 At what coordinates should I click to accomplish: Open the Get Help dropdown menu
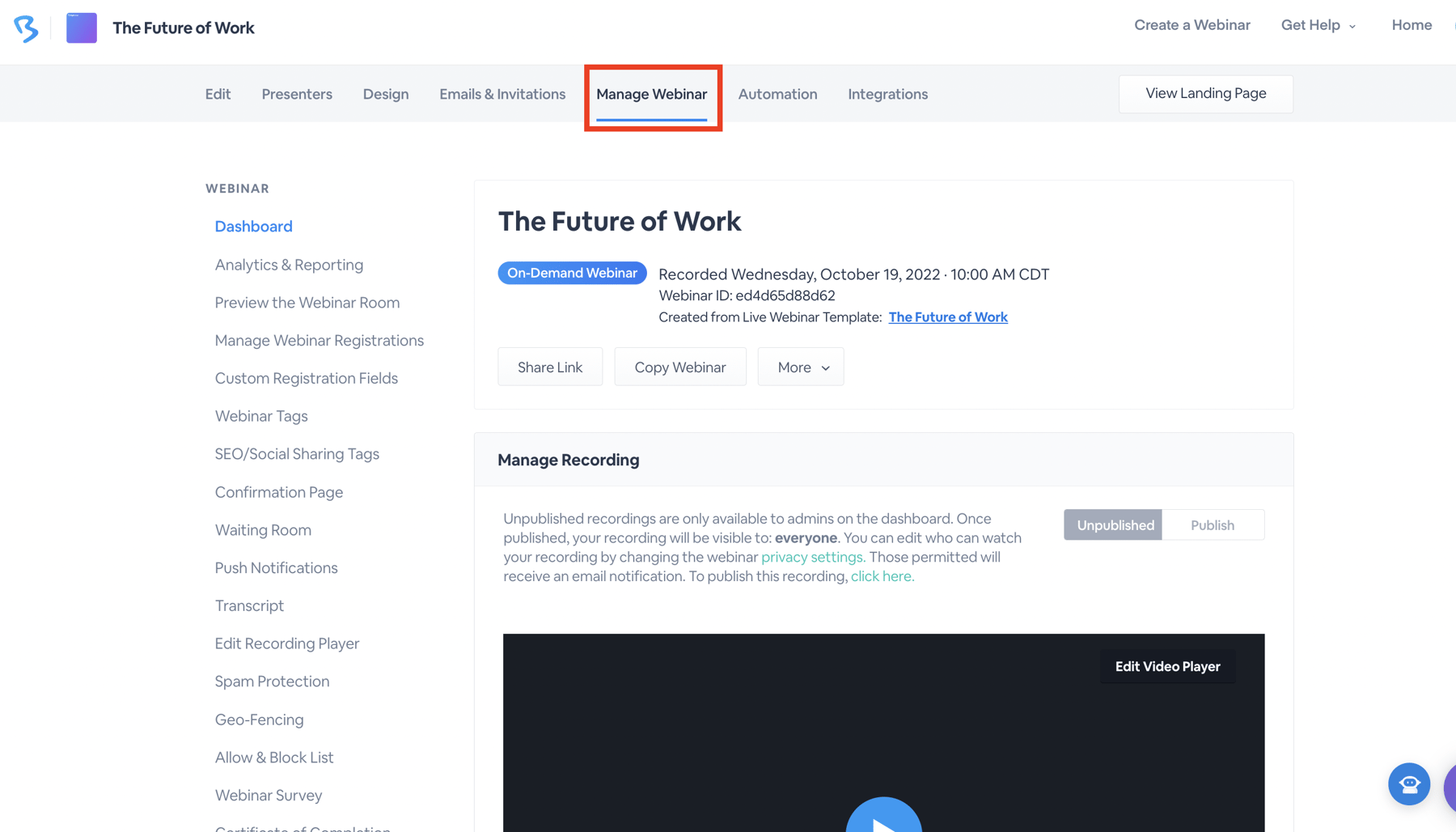click(x=1318, y=25)
